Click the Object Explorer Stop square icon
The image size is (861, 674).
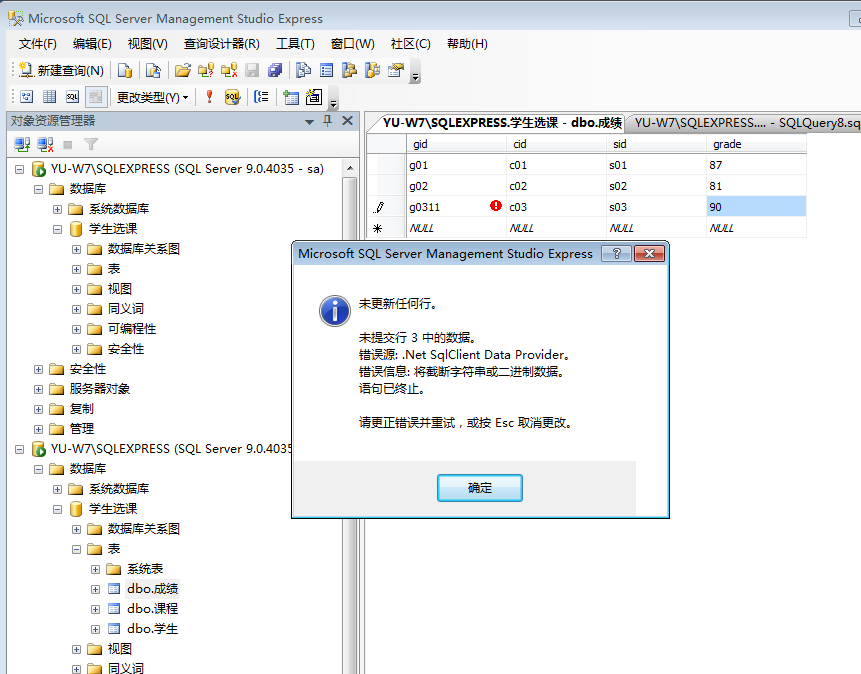click(x=68, y=144)
